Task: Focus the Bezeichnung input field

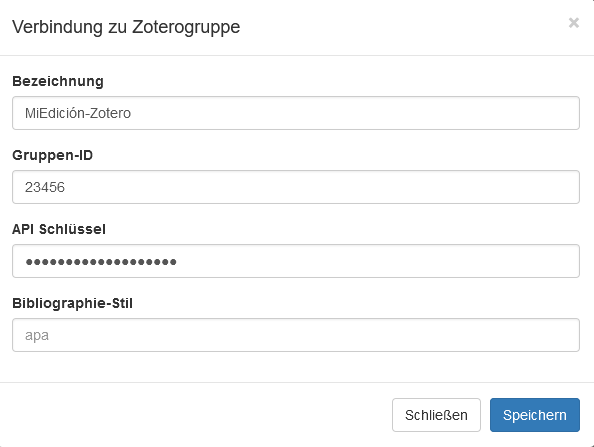Action: [x=296, y=113]
